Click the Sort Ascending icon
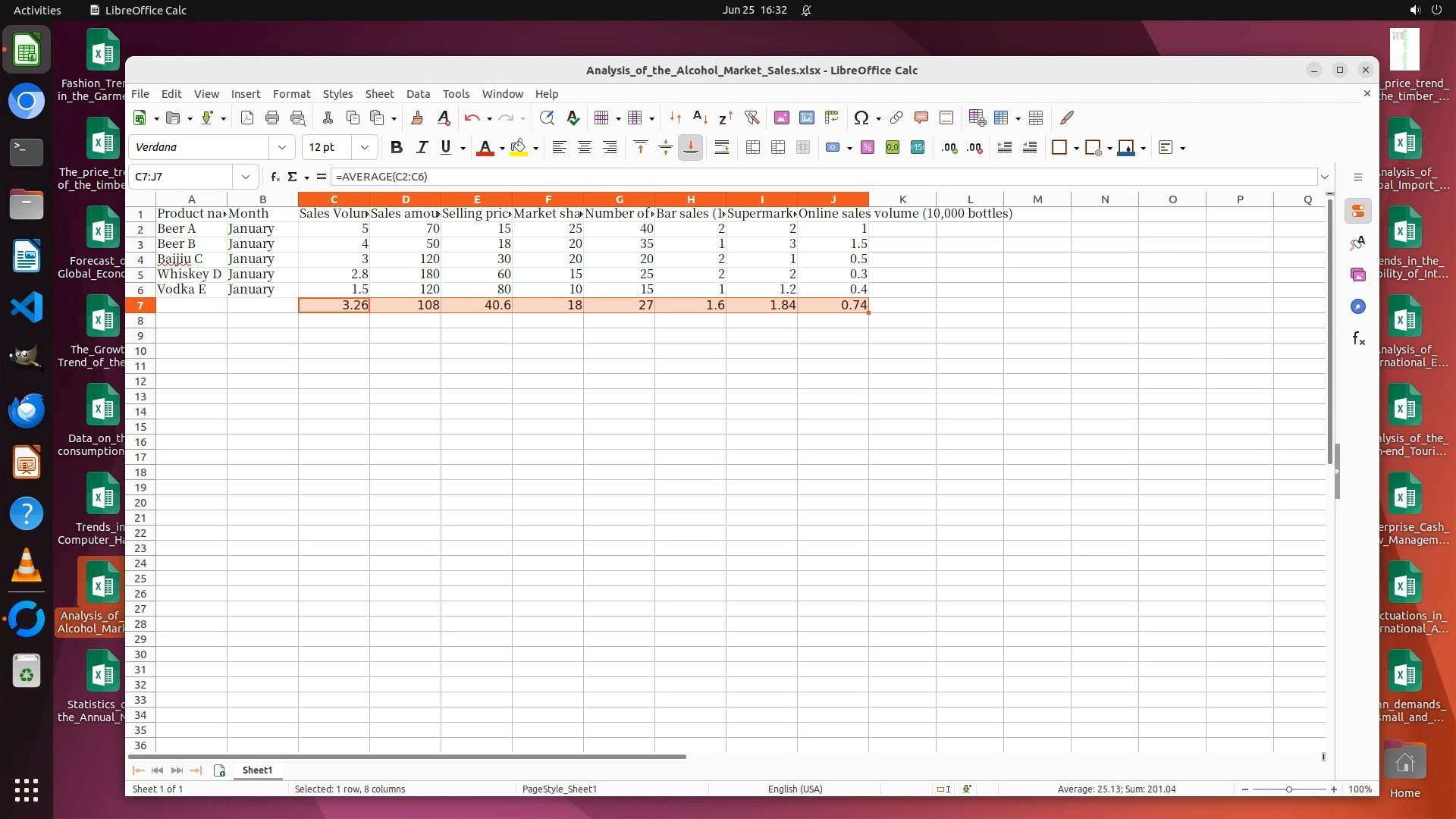1456x819 pixels. (700, 118)
